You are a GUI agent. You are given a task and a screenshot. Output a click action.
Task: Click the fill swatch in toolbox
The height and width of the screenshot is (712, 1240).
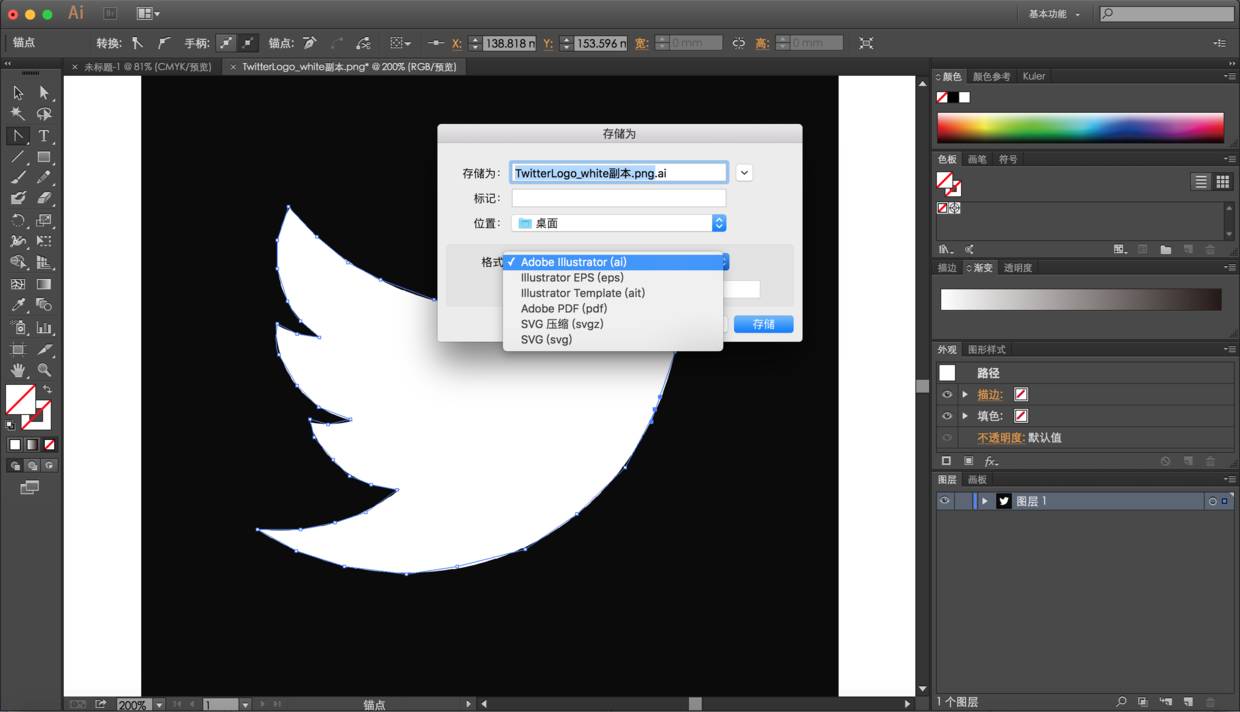pyautogui.click(x=20, y=400)
